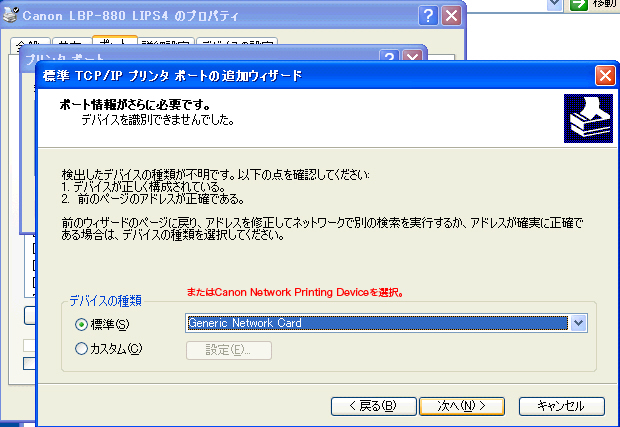Click the printer icon in Canon properties title bar
Screen dimensions: 620x427
tap(10, 15)
